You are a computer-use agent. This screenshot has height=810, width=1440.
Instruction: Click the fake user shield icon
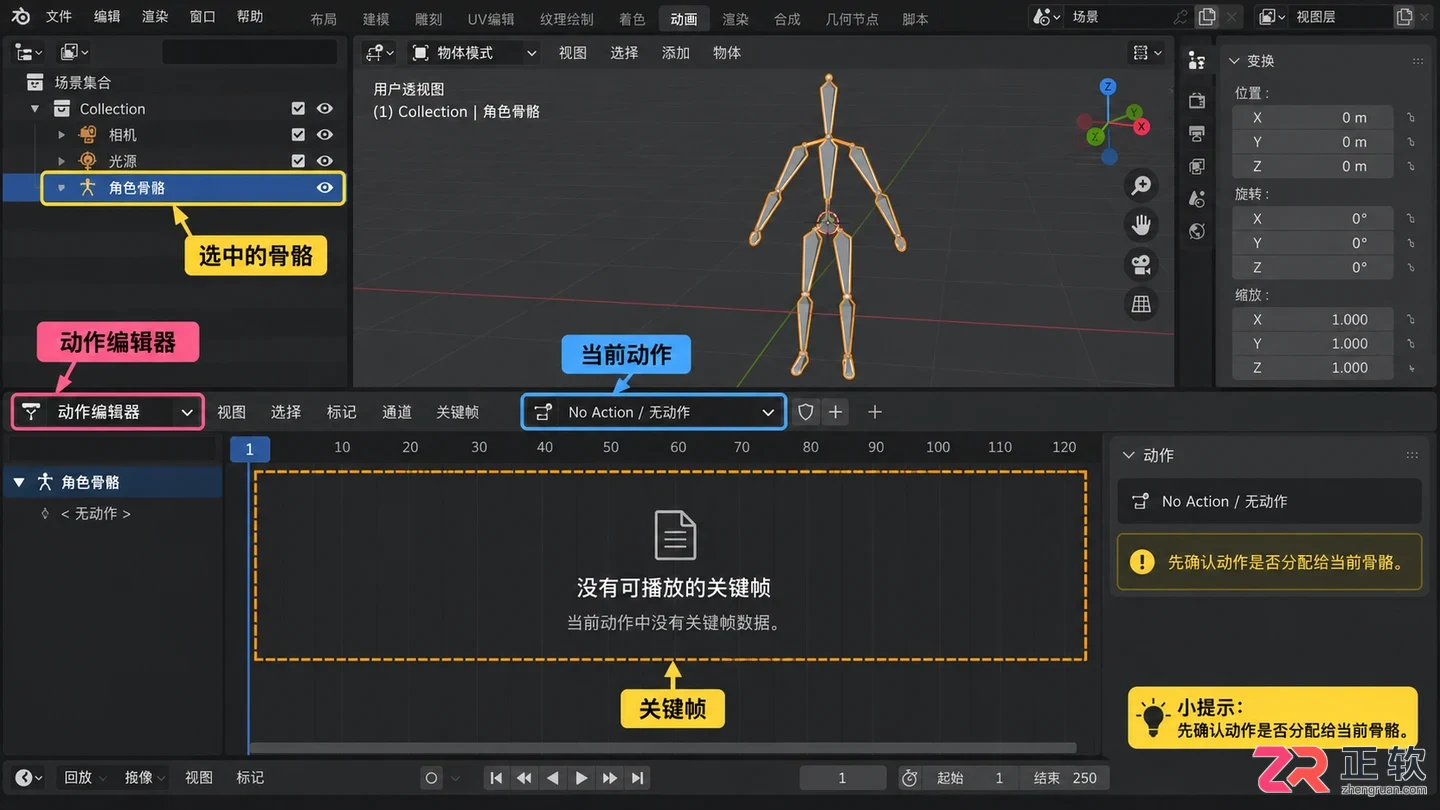click(x=806, y=412)
